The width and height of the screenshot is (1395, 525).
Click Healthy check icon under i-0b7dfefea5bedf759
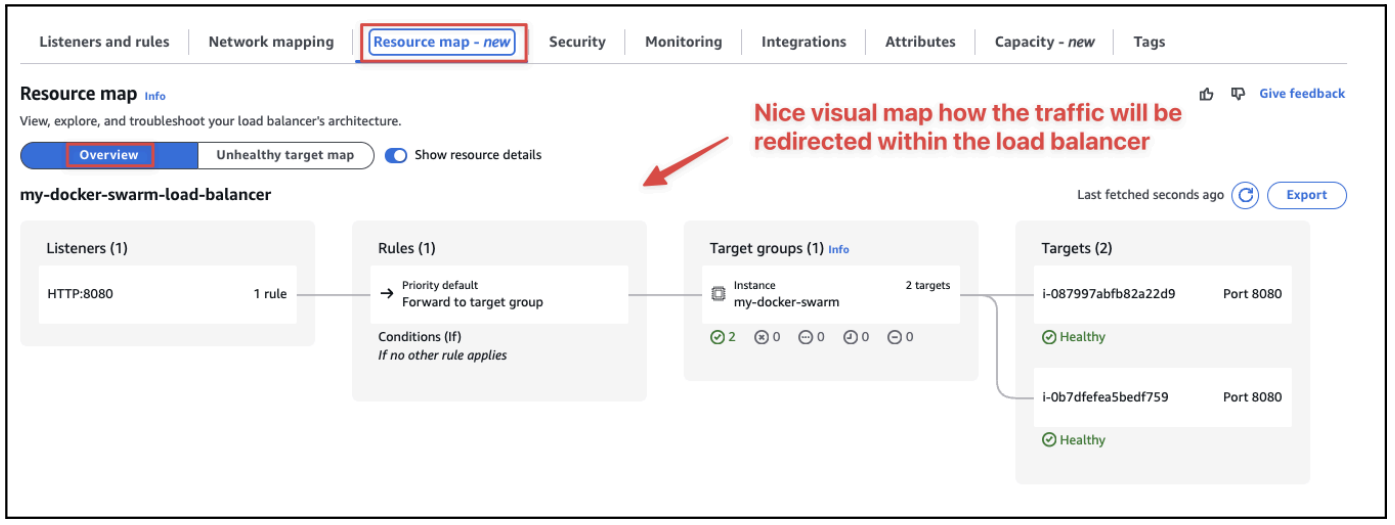[1049, 440]
